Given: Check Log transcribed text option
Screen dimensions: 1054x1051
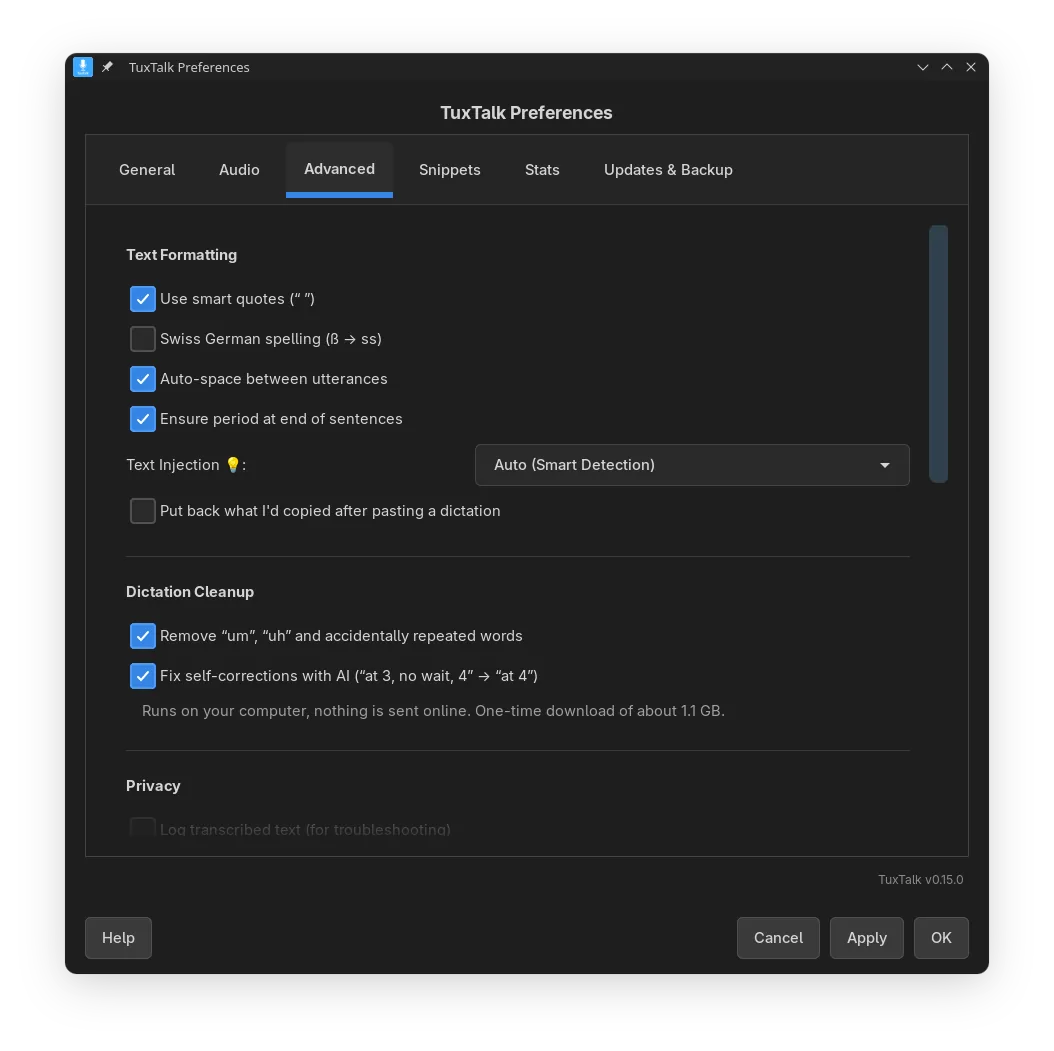Looking at the screenshot, I should (x=143, y=829).
